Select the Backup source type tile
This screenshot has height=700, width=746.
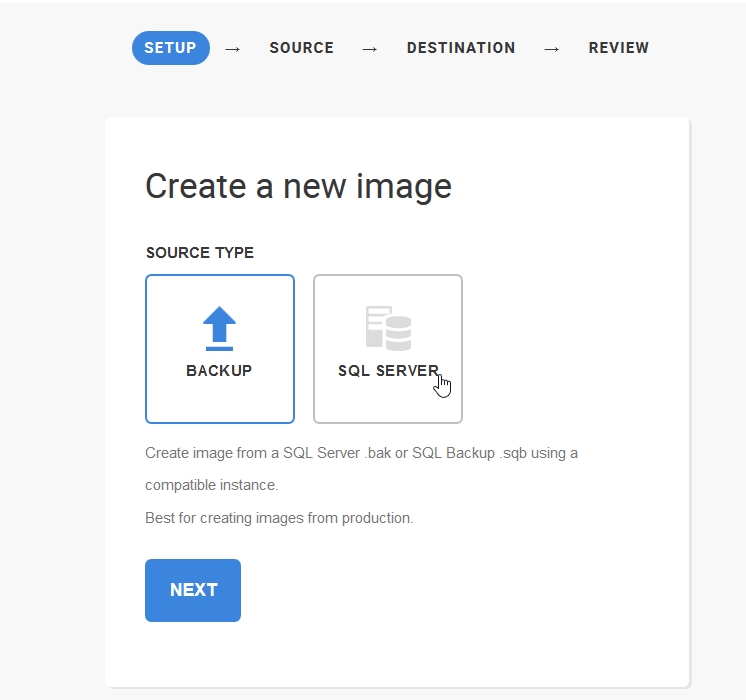click(220, 349)
